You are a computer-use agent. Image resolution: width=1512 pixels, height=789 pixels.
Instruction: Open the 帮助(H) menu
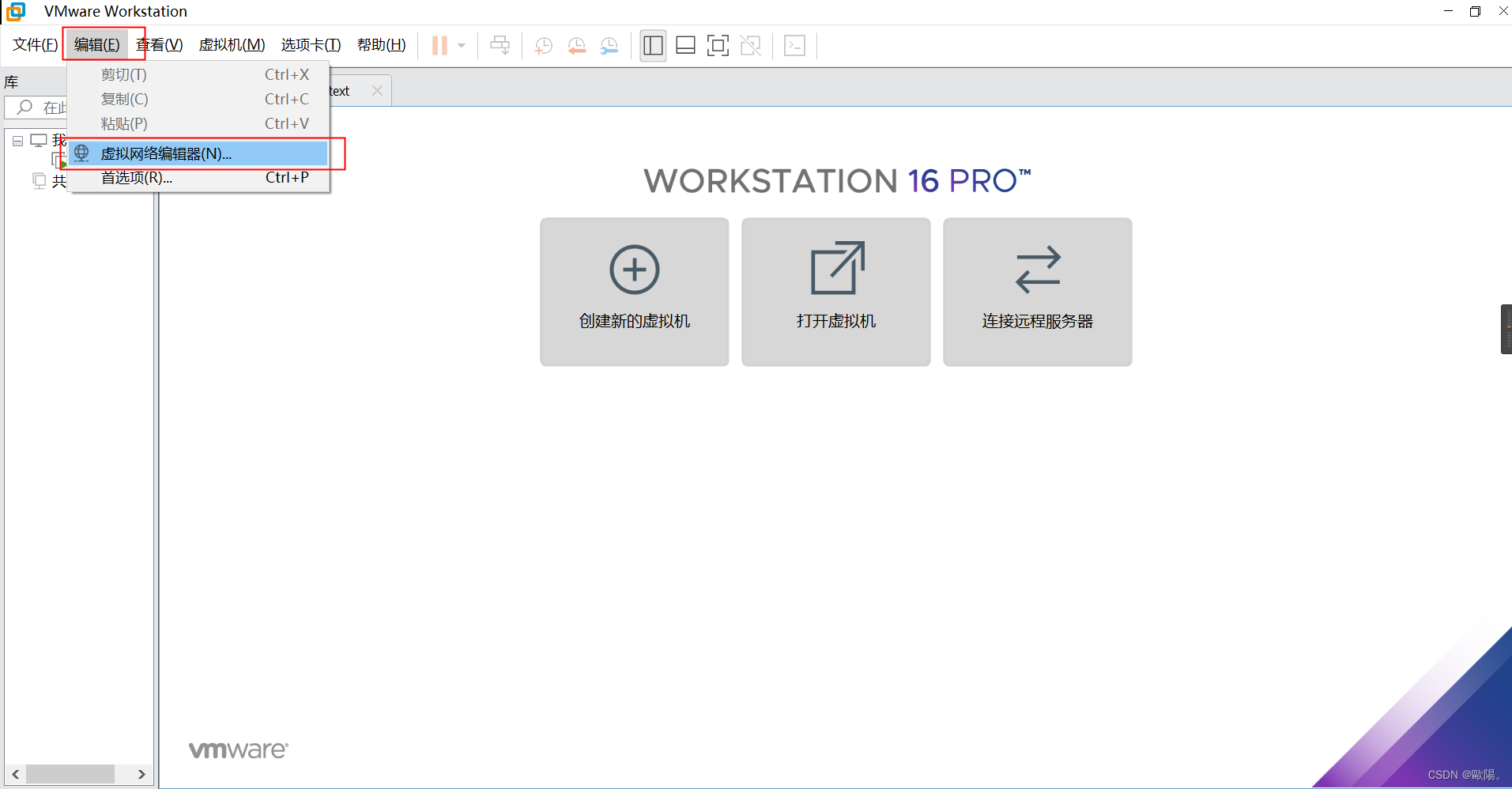(381, 45)
